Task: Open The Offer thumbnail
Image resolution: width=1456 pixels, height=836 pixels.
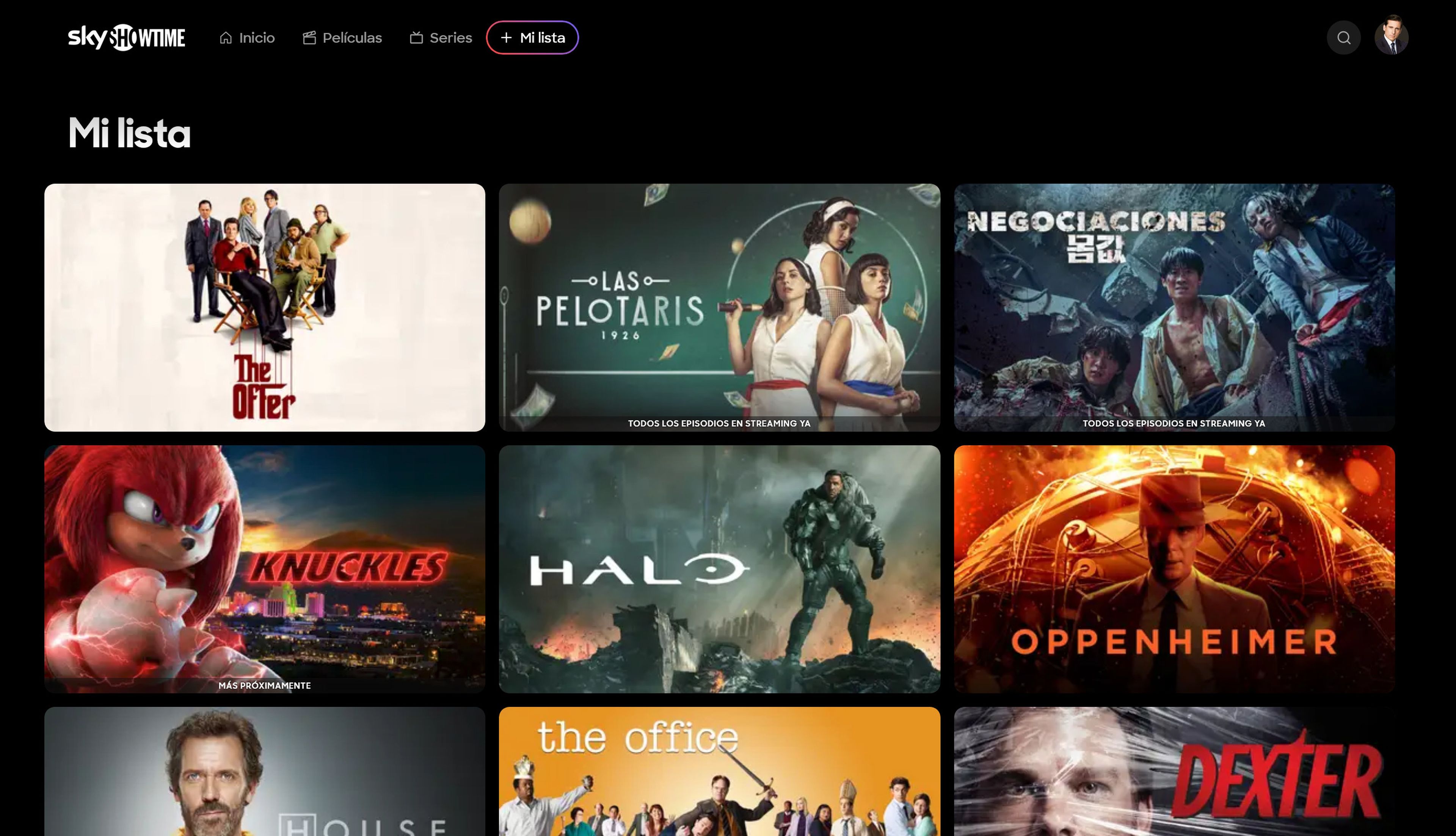Action: click(x=265, y=308)
